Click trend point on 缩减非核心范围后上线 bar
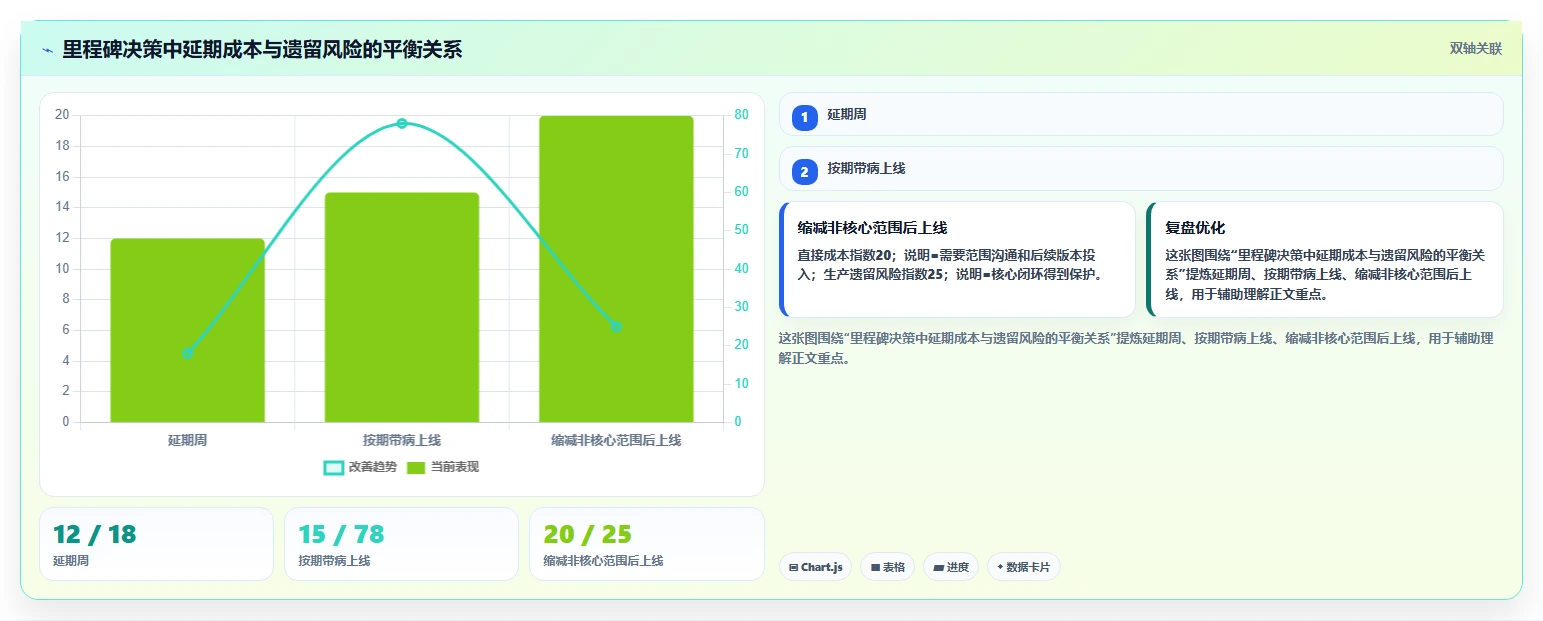The image size is (1543, 621). click(616, 327)
